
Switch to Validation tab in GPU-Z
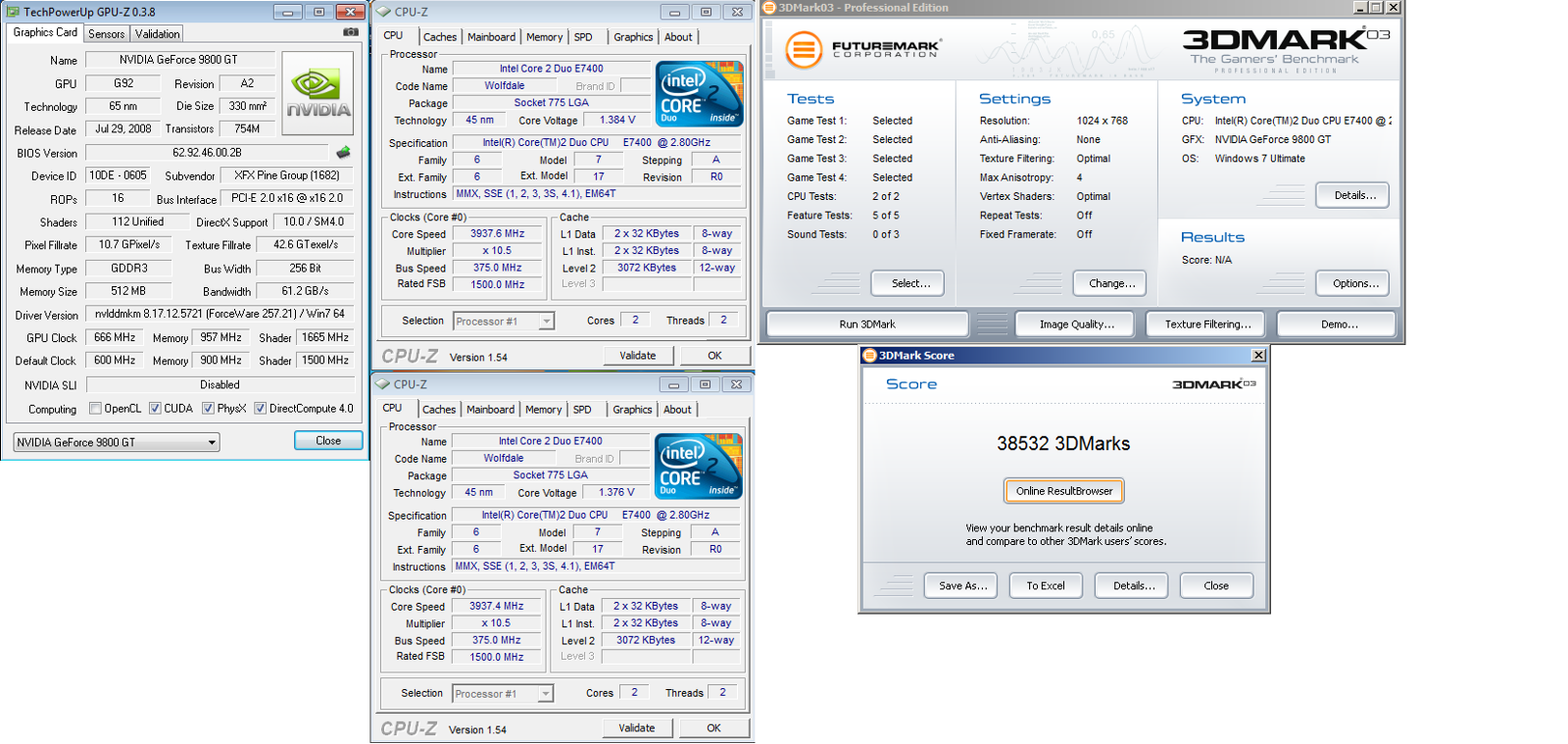(x=157, y=33)
